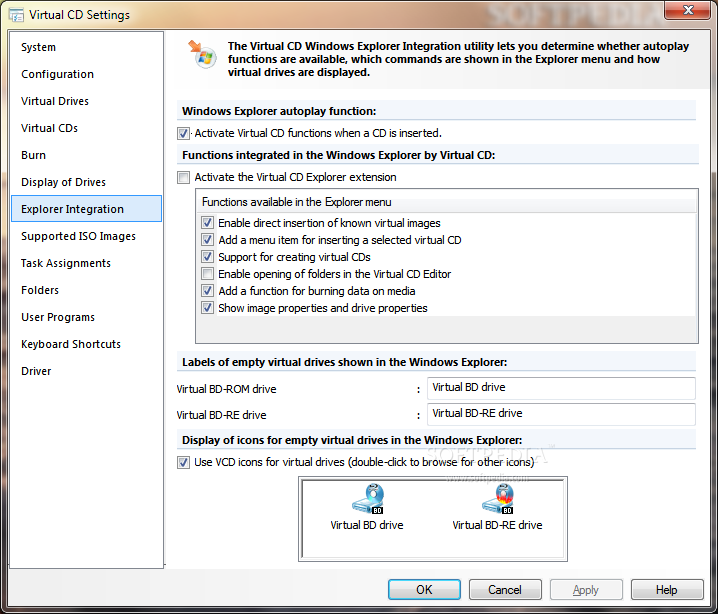Screen dimensions: 718x614
Task: Toggle Activate Virtual CD functions on CD insert
Action: 183,133
